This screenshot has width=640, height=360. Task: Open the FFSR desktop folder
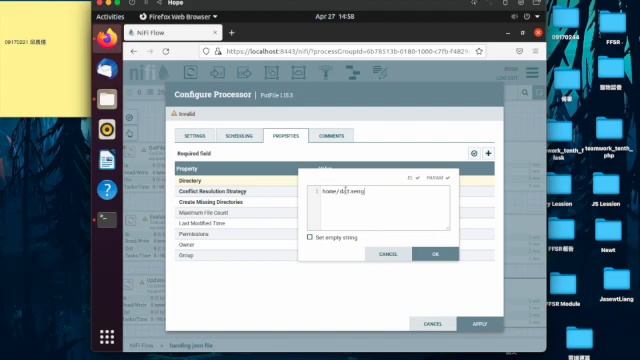(x=613, y=28)
